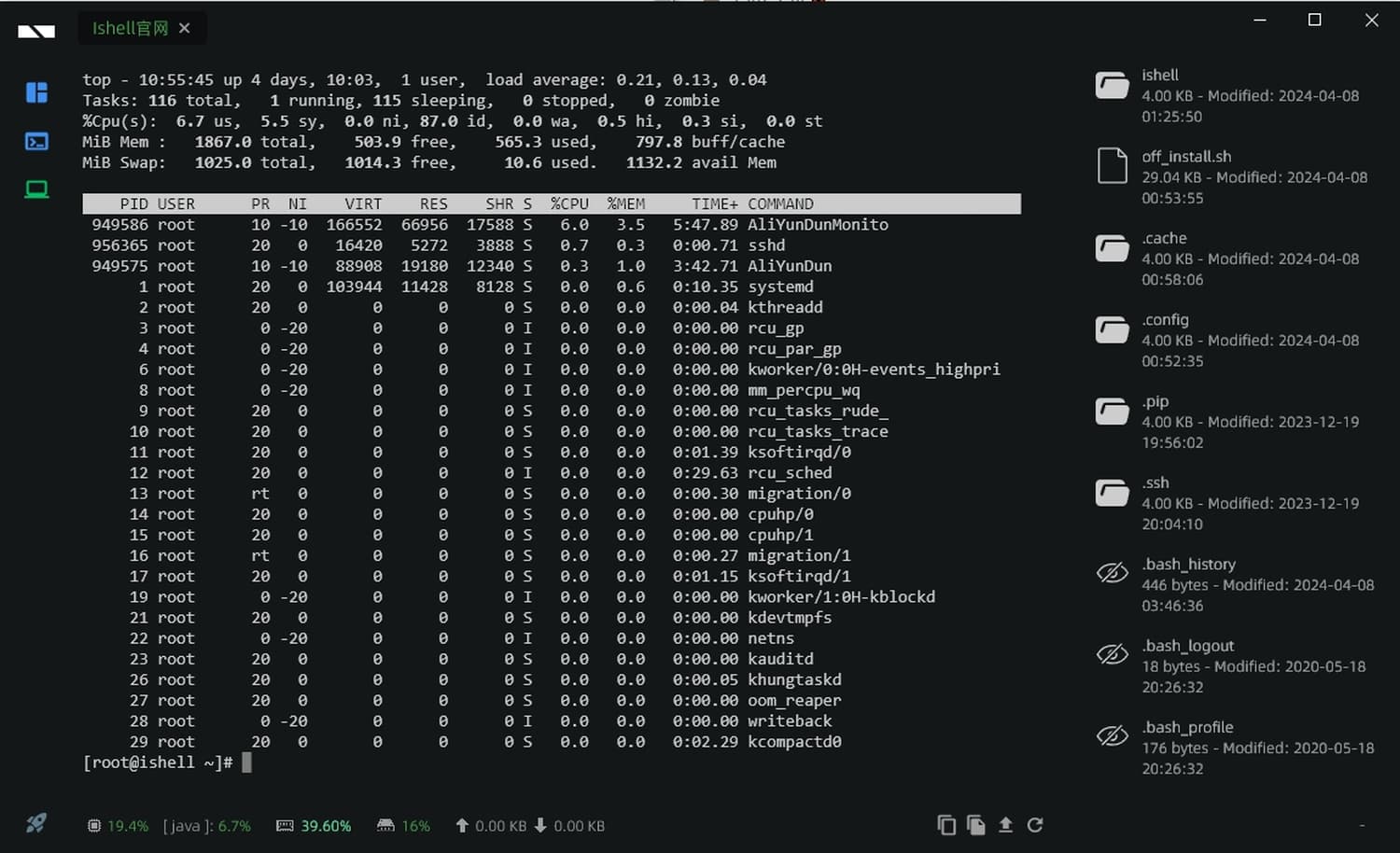Click the upload icon in bottom toolbar

pyautogui.click(x=1005, y=825)
